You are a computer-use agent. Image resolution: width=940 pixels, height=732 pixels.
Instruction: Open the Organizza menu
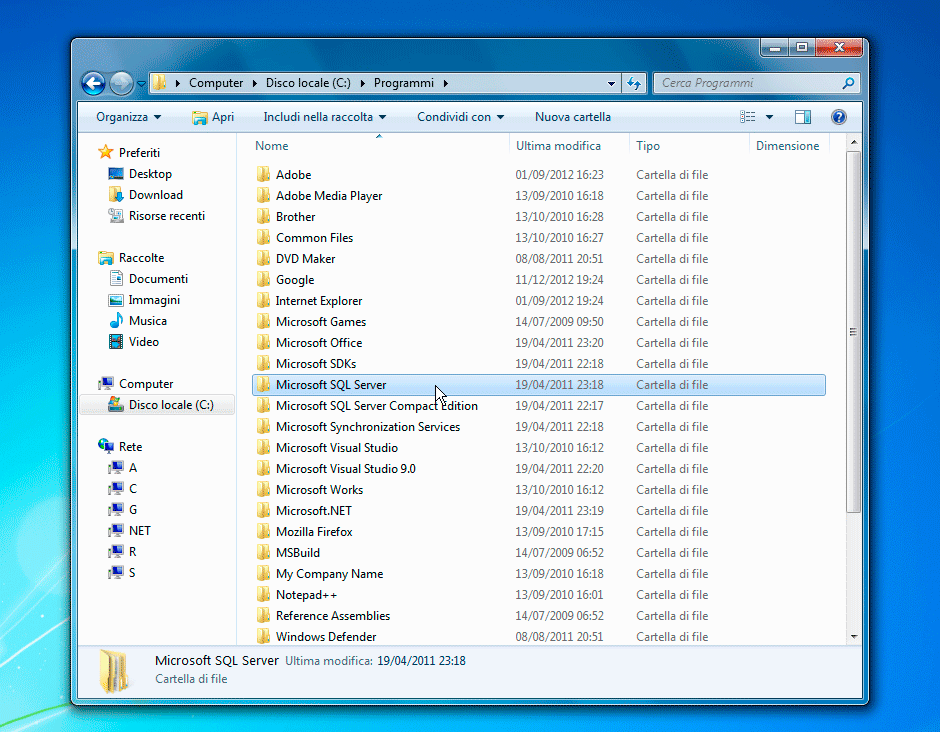(x=128, y=117)
